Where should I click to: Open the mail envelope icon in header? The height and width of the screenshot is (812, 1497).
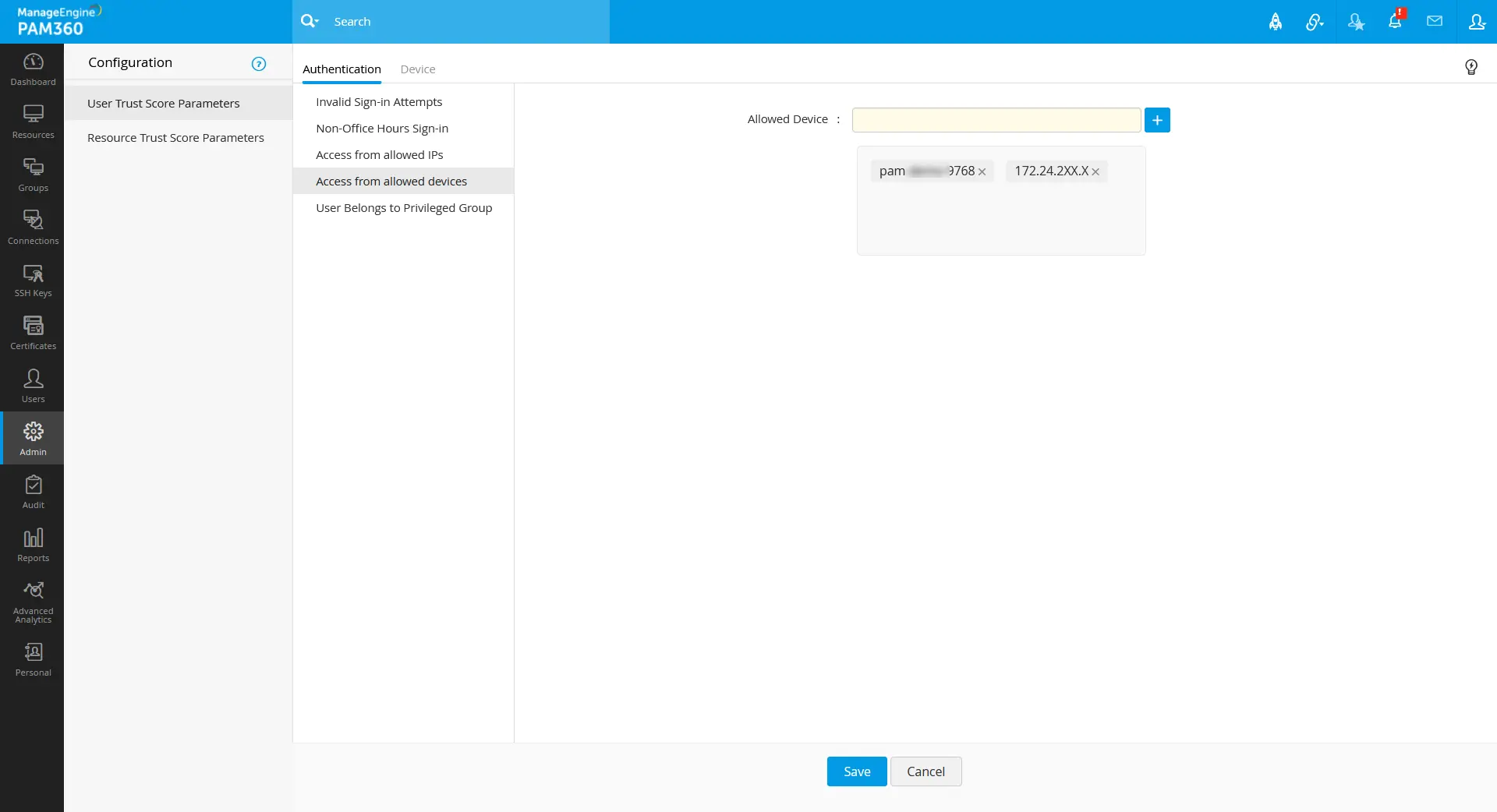tap(1435, 21)
